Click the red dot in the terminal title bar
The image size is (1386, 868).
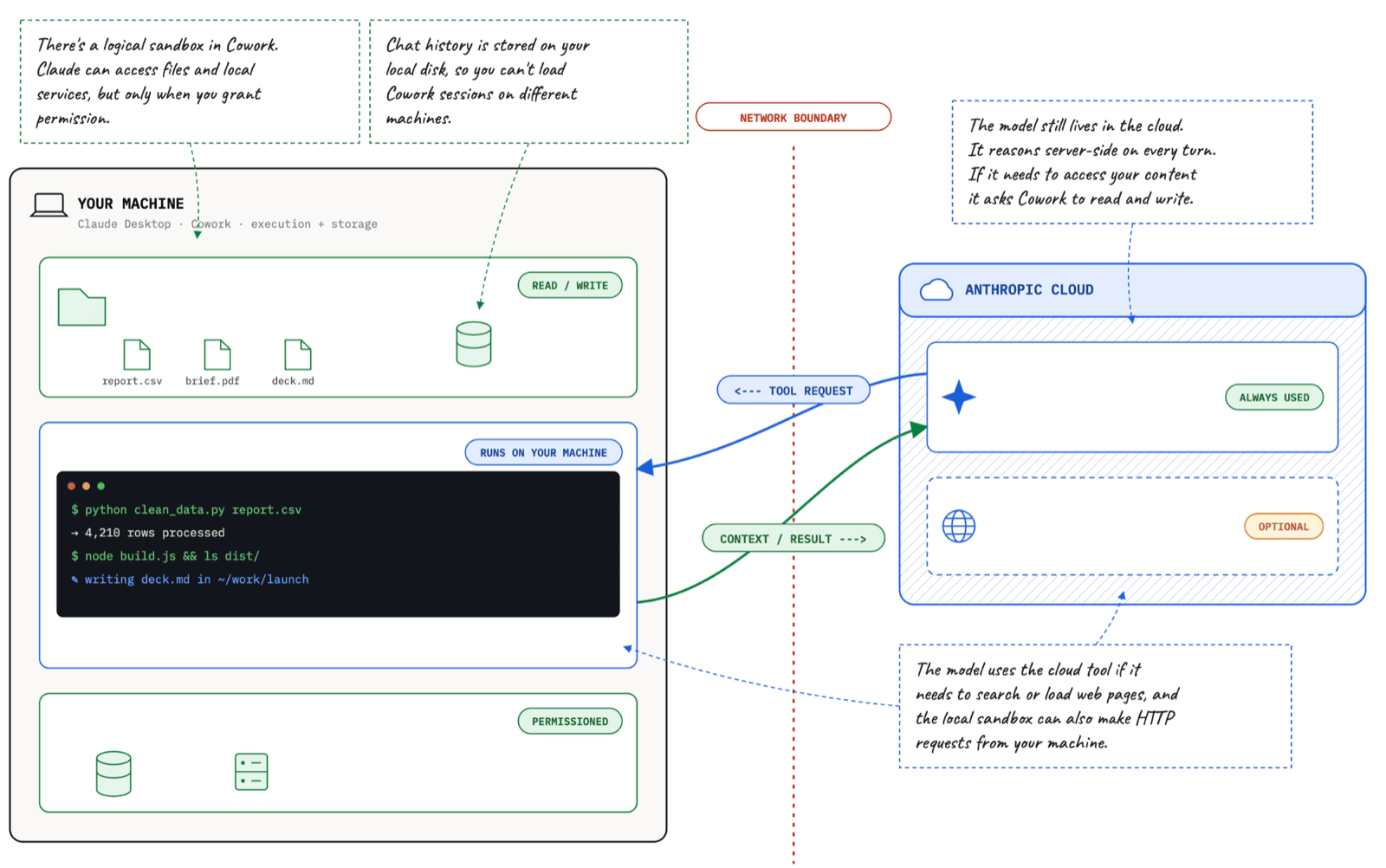(x=71, y=486)
